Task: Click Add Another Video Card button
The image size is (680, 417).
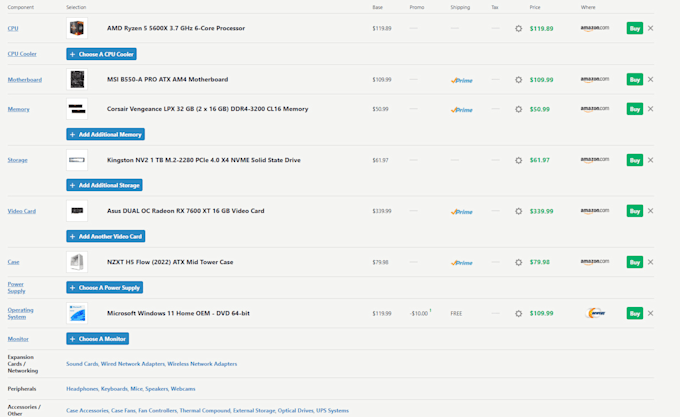Action: 106,236
